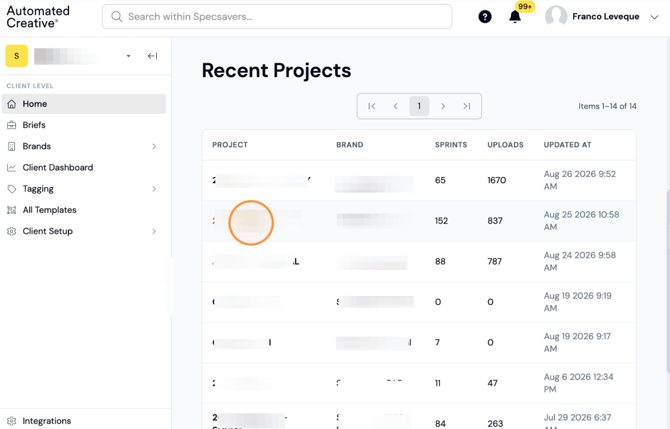Viewport: 670px width, 429px height.
Task: Click the date Aug 19 2026 9:17 AM
Action: pyautogui.click(x=577, y=343)
